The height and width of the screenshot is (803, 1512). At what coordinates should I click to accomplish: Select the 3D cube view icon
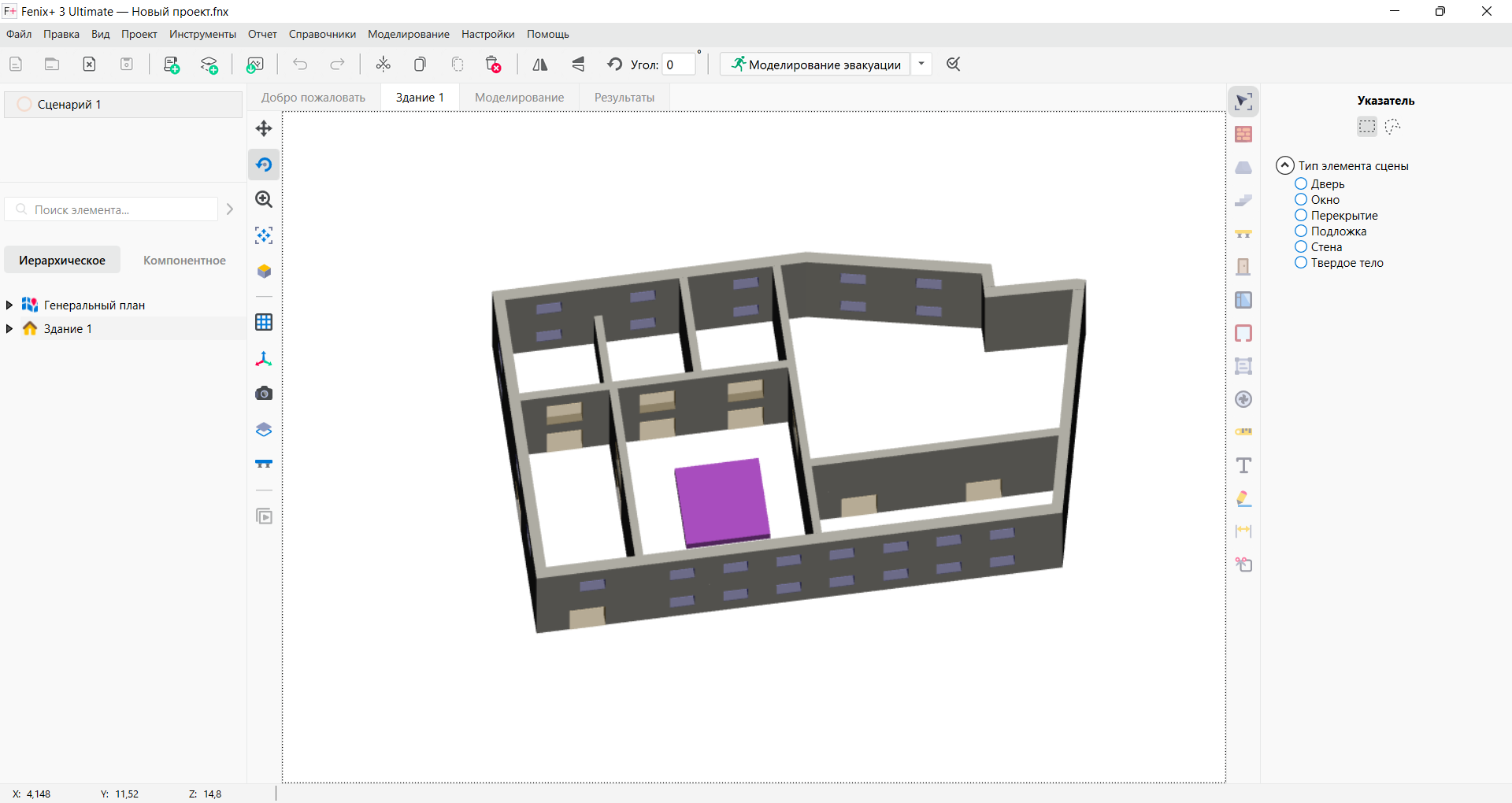[x=264, y=271]
